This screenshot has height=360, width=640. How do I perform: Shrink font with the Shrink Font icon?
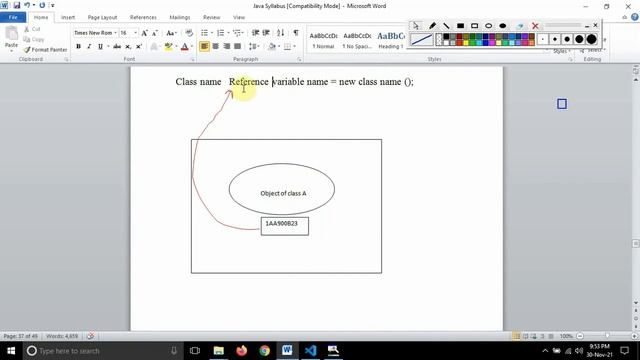(155, 33)
